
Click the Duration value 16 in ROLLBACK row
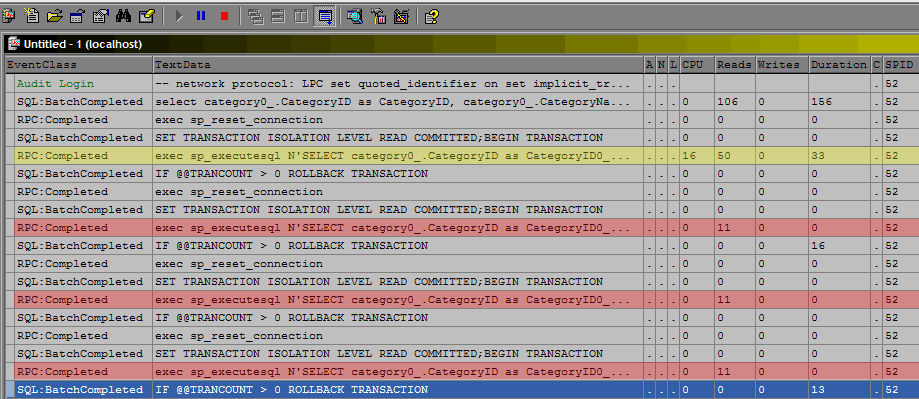pos(818,245)
